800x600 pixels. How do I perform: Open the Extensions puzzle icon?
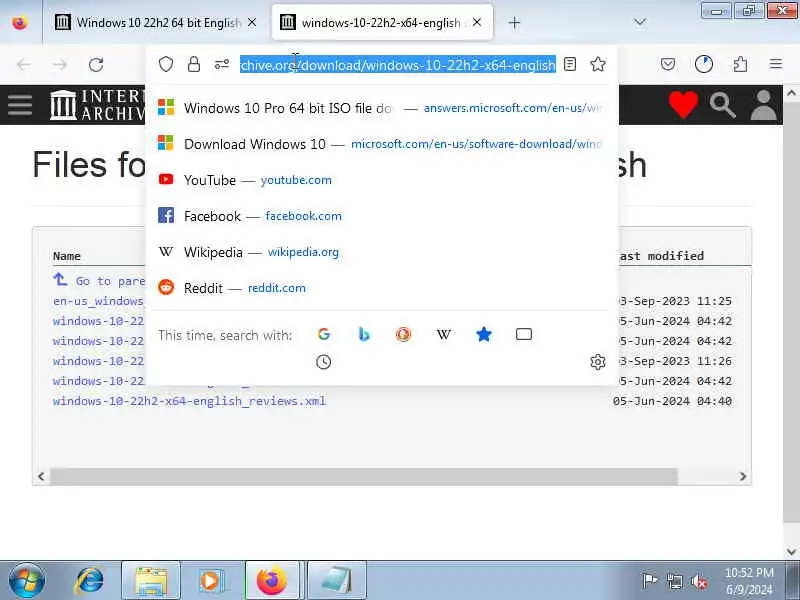click(740, 64)
